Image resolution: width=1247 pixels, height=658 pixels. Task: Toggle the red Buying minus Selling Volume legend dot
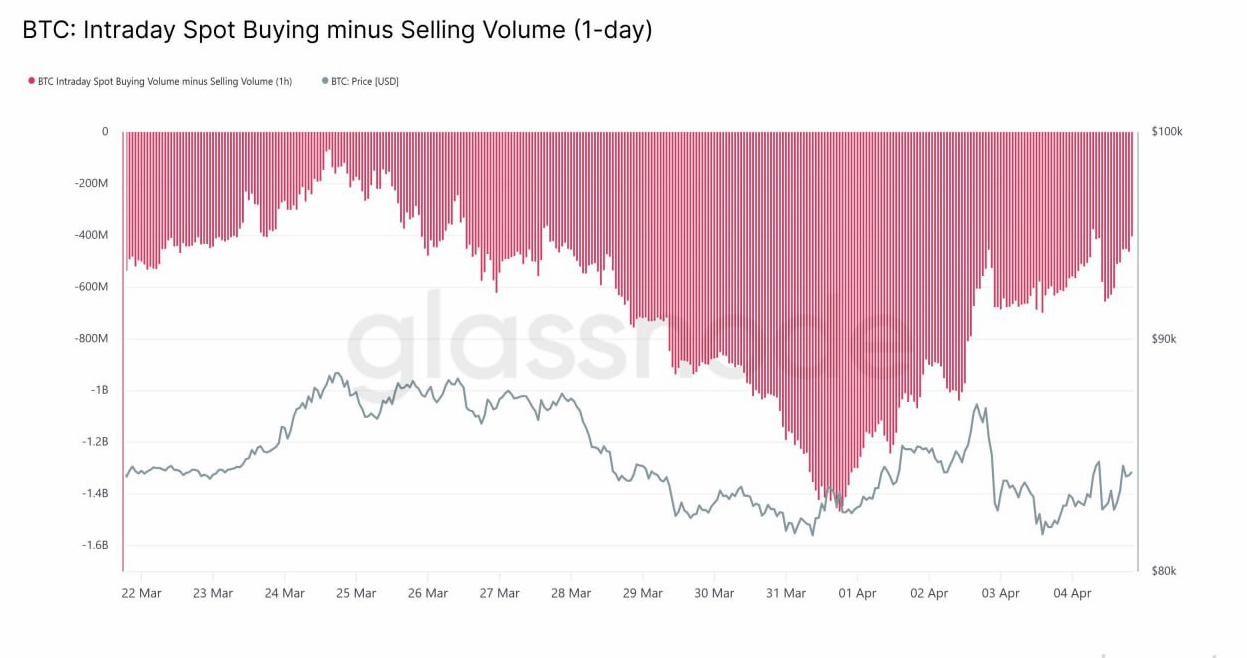tap(31, 81)
